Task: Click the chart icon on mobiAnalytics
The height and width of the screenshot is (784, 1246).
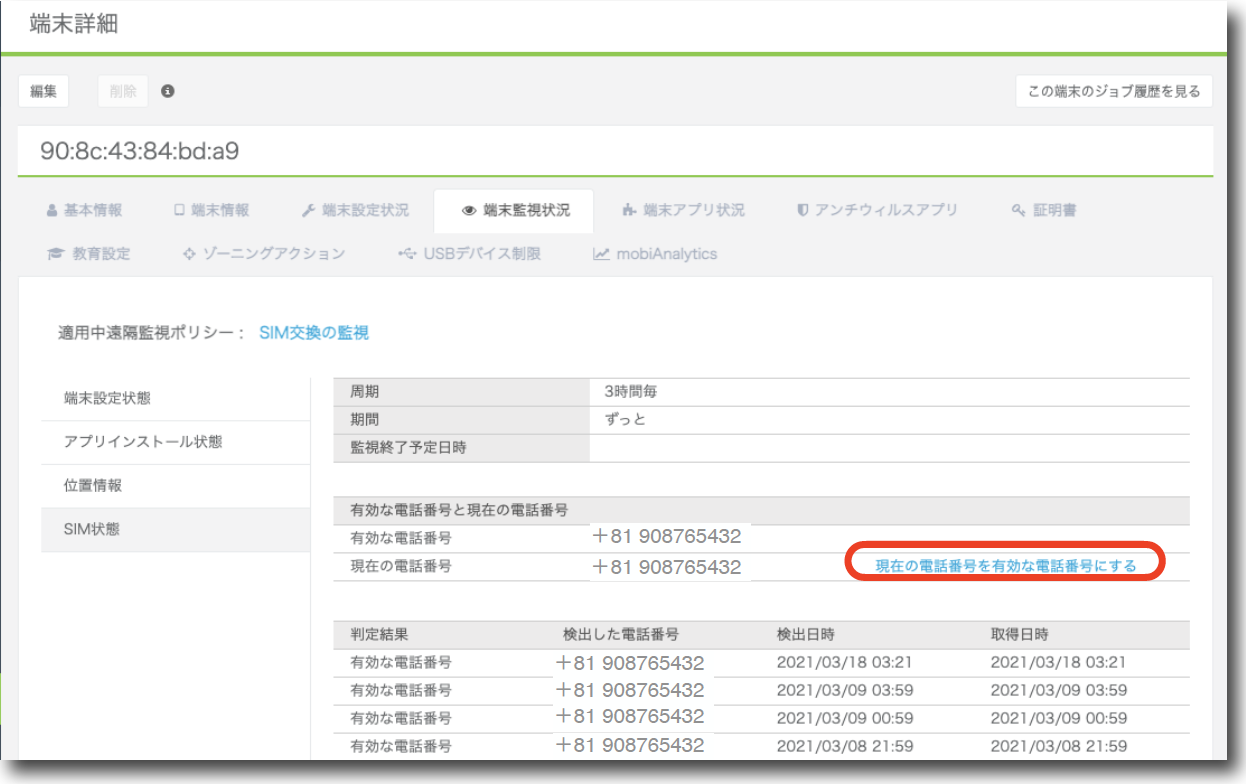Action: coord(601,254)
